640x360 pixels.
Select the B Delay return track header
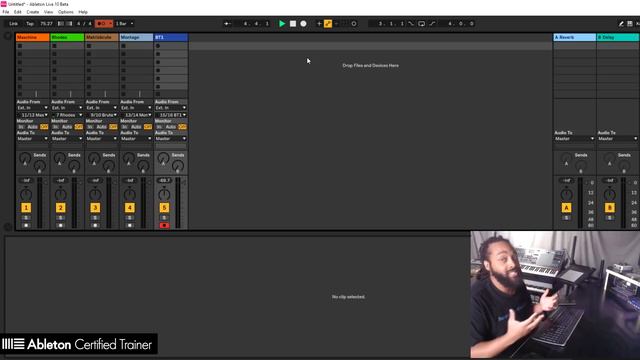(x=618, y=37)
